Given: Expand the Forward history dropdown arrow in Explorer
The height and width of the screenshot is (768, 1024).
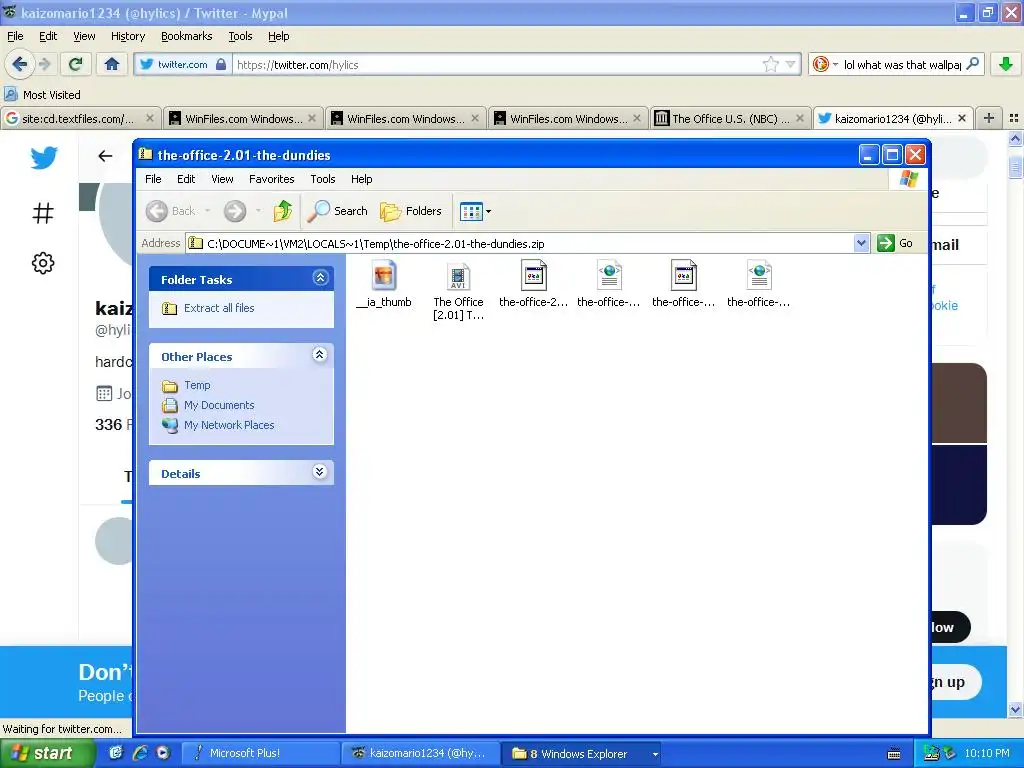Looking at the screenshot, I should tap(259, 211).
